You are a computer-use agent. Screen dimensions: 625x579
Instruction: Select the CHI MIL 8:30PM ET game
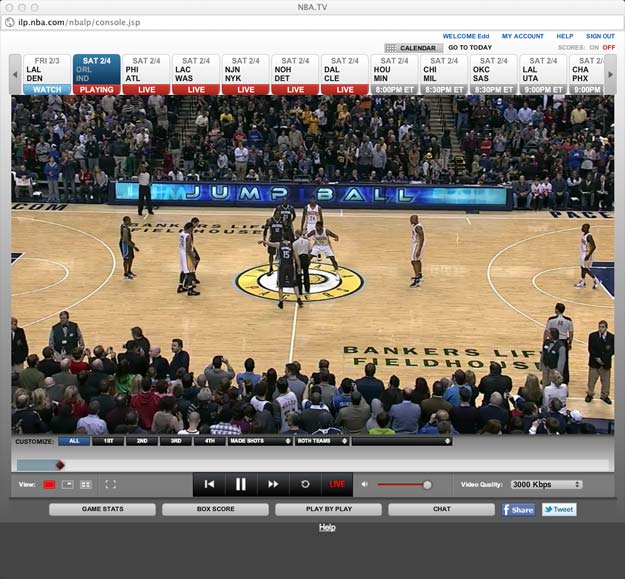(444, 75)
